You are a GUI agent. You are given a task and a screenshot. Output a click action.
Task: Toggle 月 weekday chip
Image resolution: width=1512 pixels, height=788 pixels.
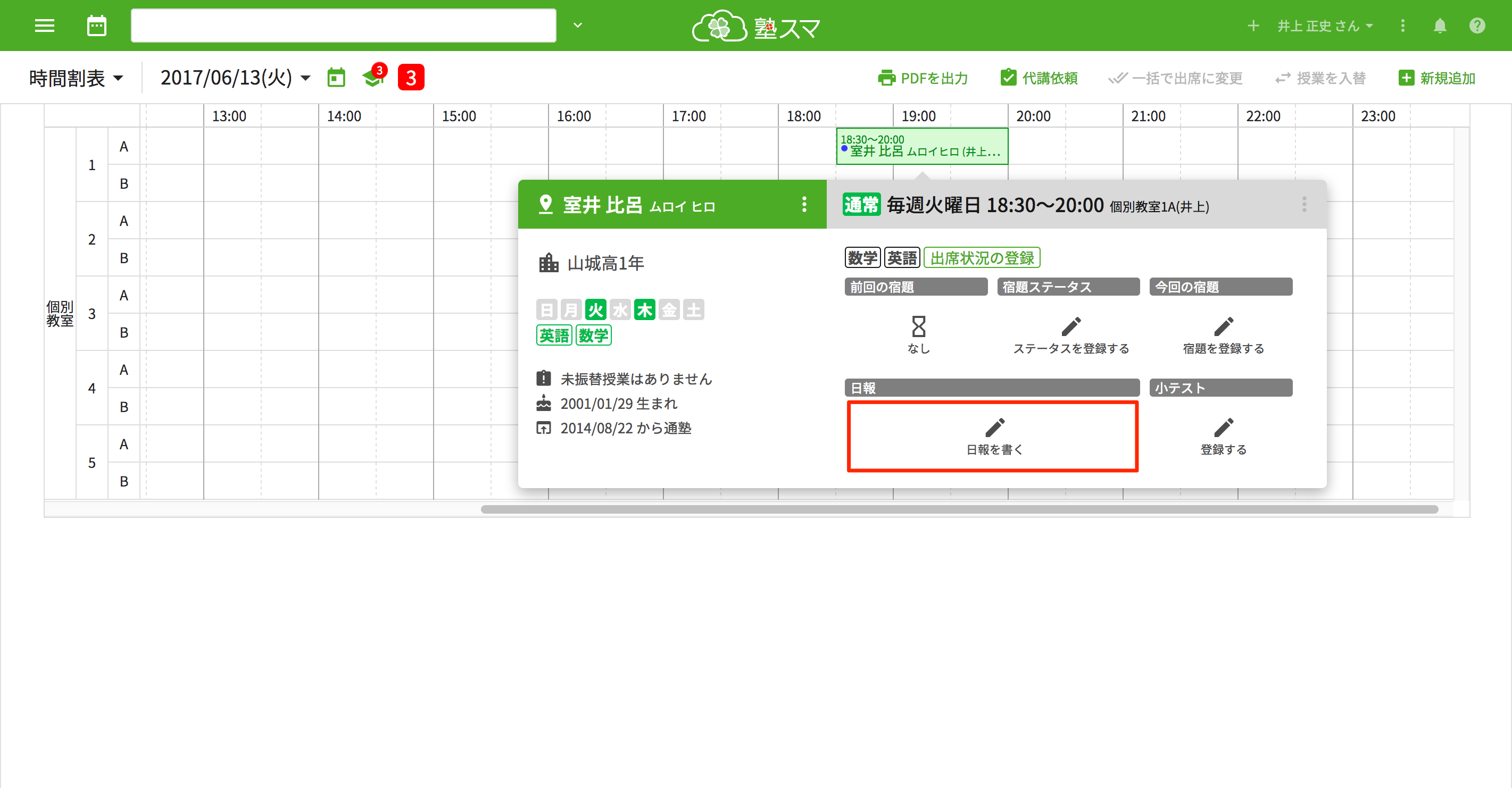coord(570,310)
